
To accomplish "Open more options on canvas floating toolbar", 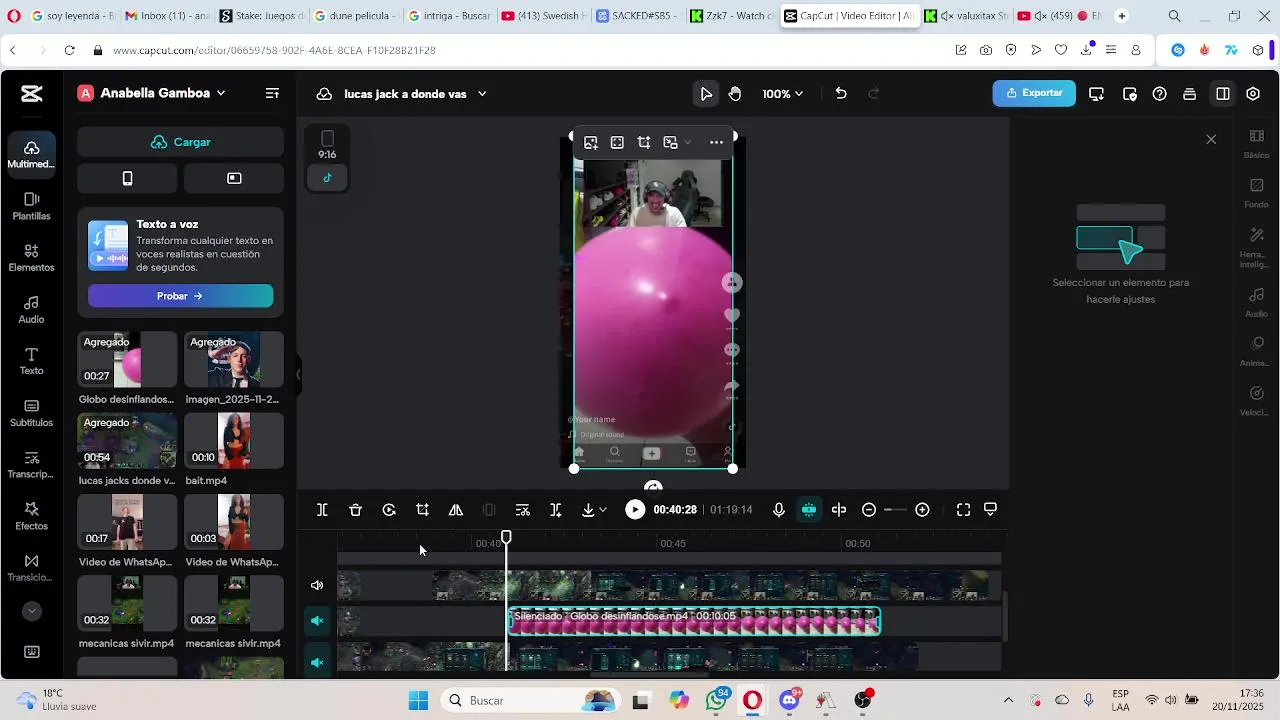I will (716, 142).
